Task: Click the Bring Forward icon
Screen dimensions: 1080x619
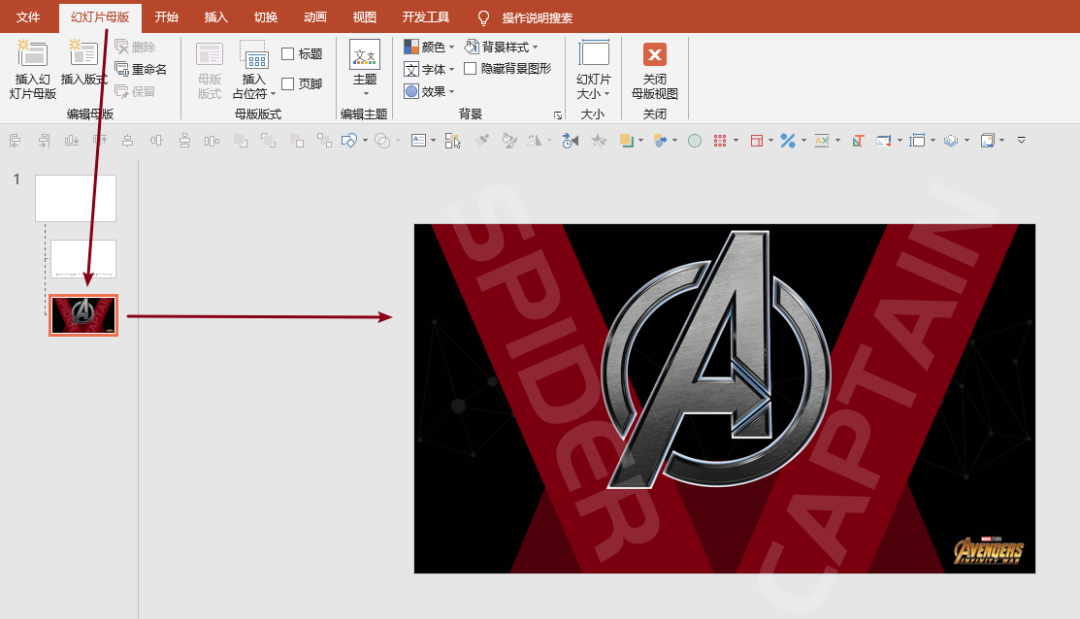Action: tap(240, 140)
